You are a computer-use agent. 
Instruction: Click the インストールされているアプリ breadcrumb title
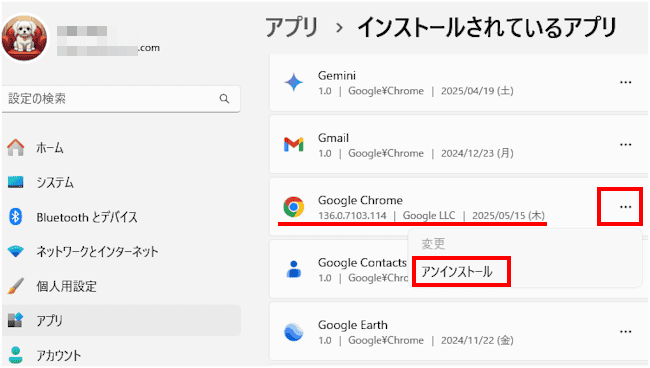487,28
